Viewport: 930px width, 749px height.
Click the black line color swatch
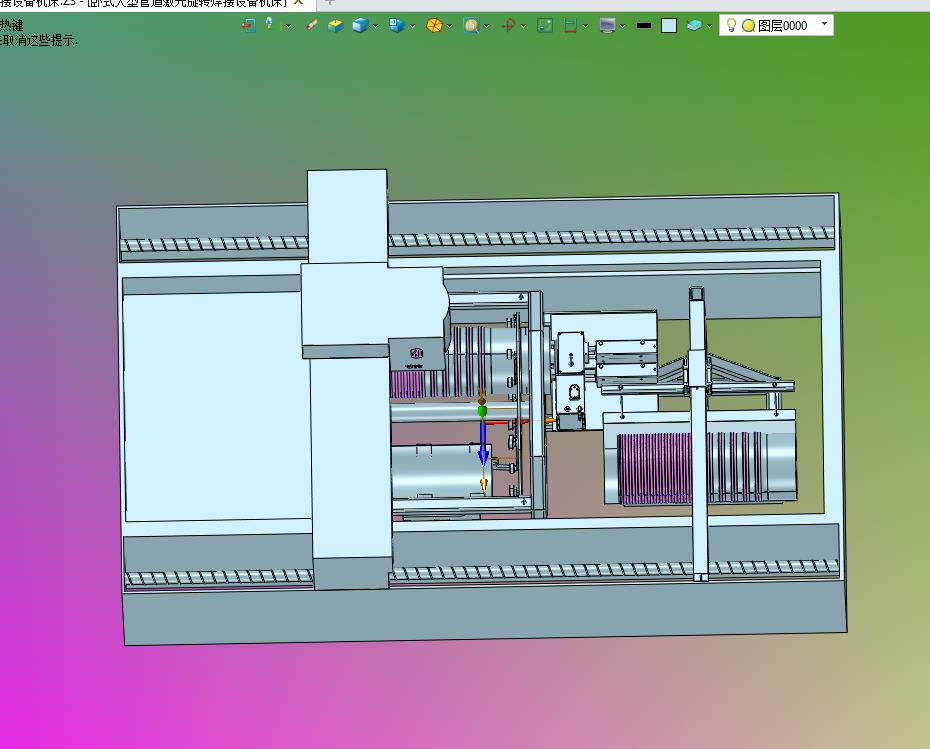coord(644,26)
